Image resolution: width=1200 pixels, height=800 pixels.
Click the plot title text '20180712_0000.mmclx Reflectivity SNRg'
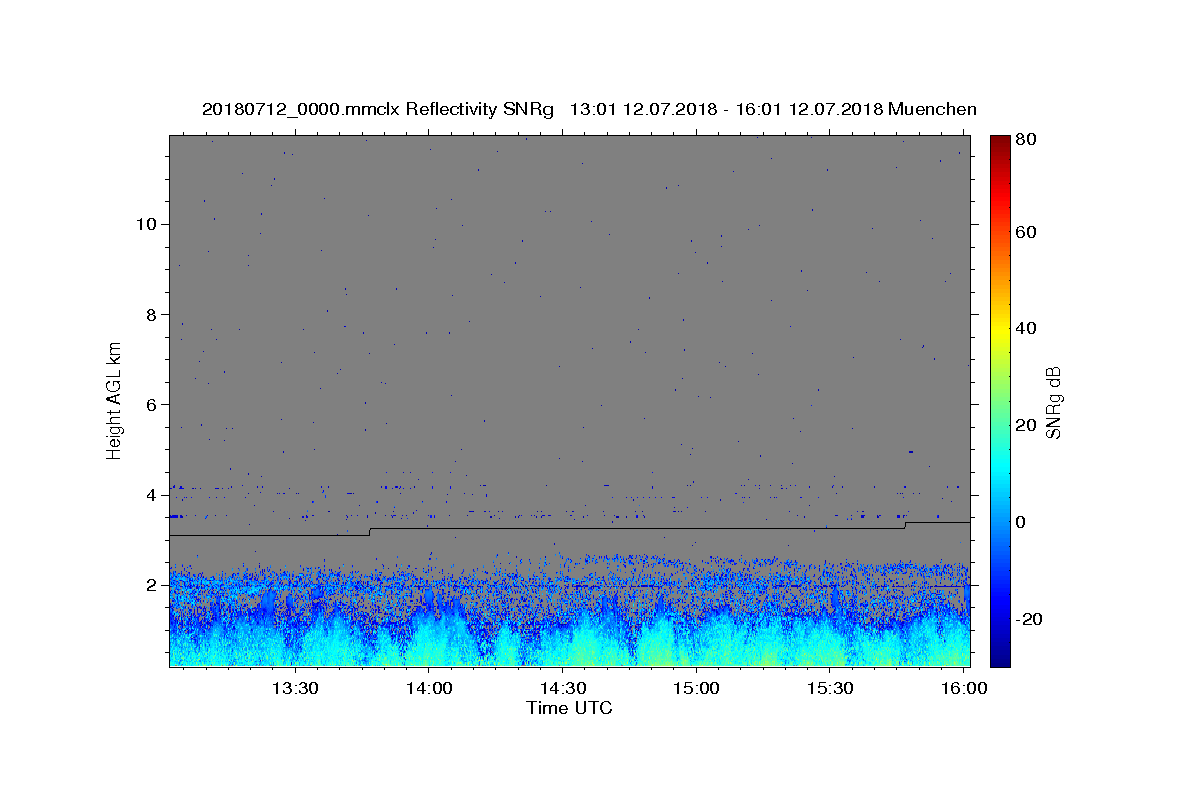[377, 109]
